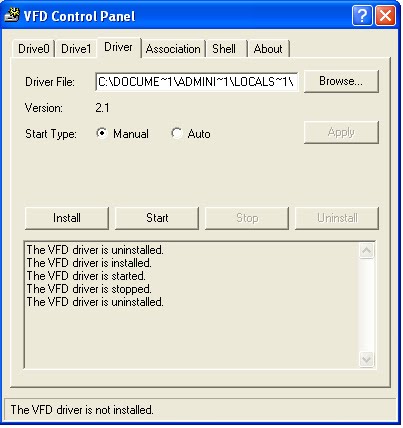403x428 pixels.
Task: Select the Driver tab
Action: click(x=118, y=47)
